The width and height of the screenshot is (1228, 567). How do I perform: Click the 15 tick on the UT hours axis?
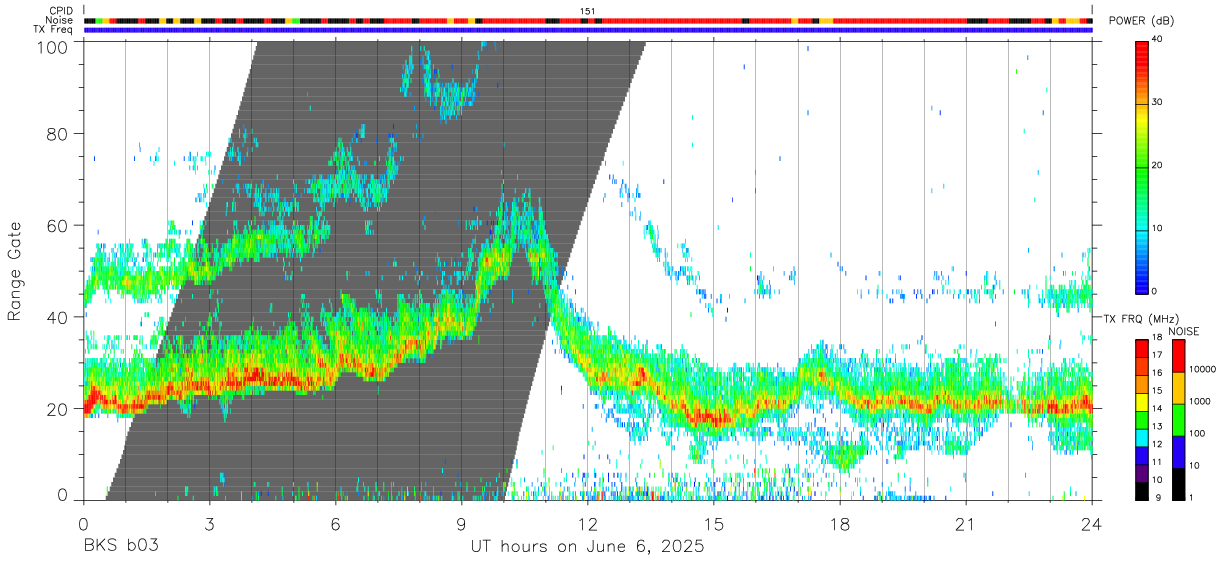click(714, 523)
